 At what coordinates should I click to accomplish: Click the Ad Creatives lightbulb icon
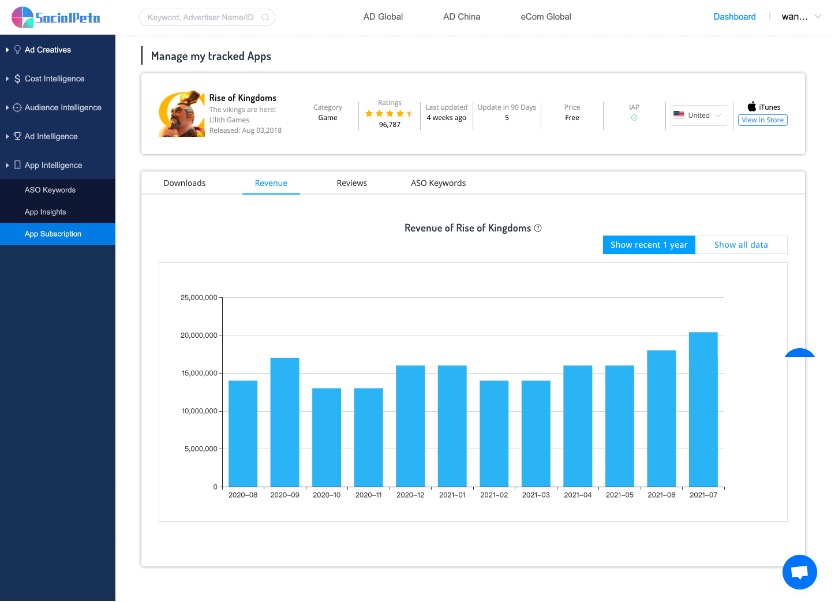coord(18,49)
